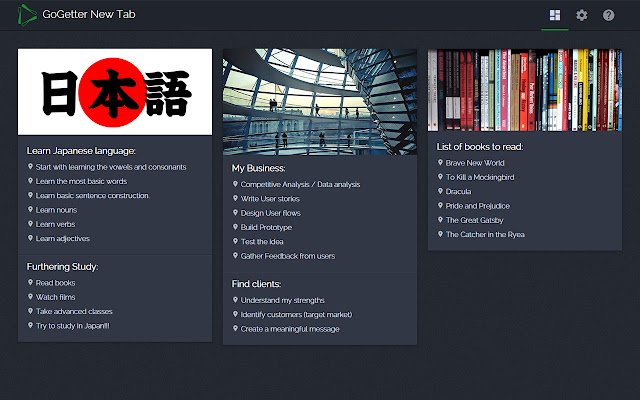Click pin icon beside Design User flows

tap(235, 213)
